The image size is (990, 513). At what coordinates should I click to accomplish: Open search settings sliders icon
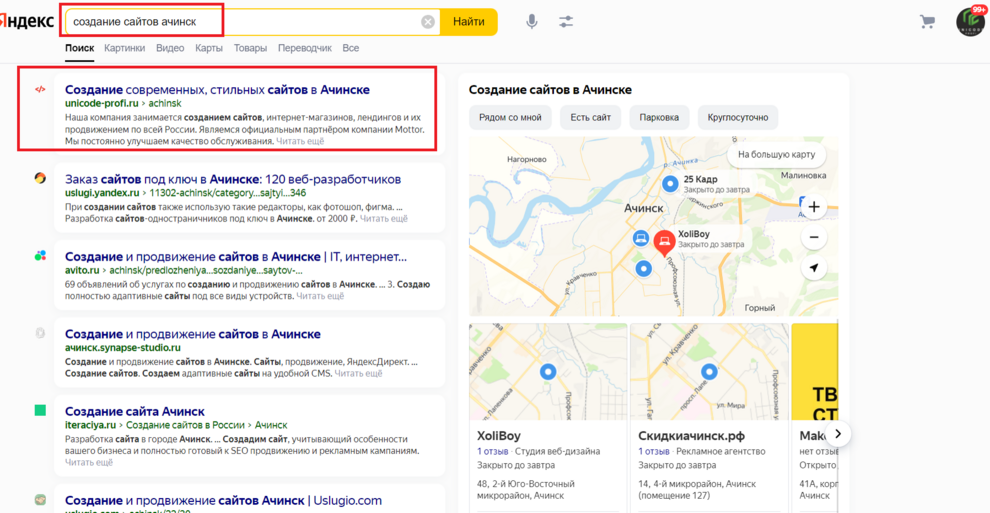(x=566, y=21)
